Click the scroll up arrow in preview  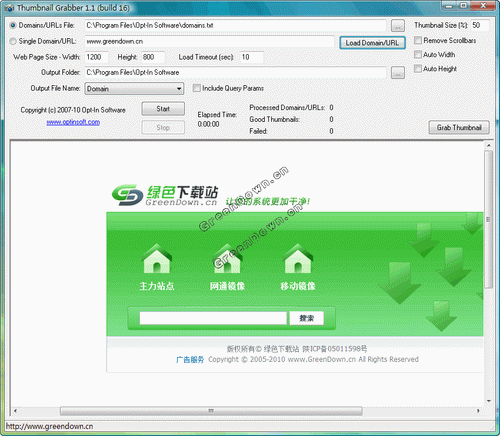pyautogui.click(x=488, y=146)
